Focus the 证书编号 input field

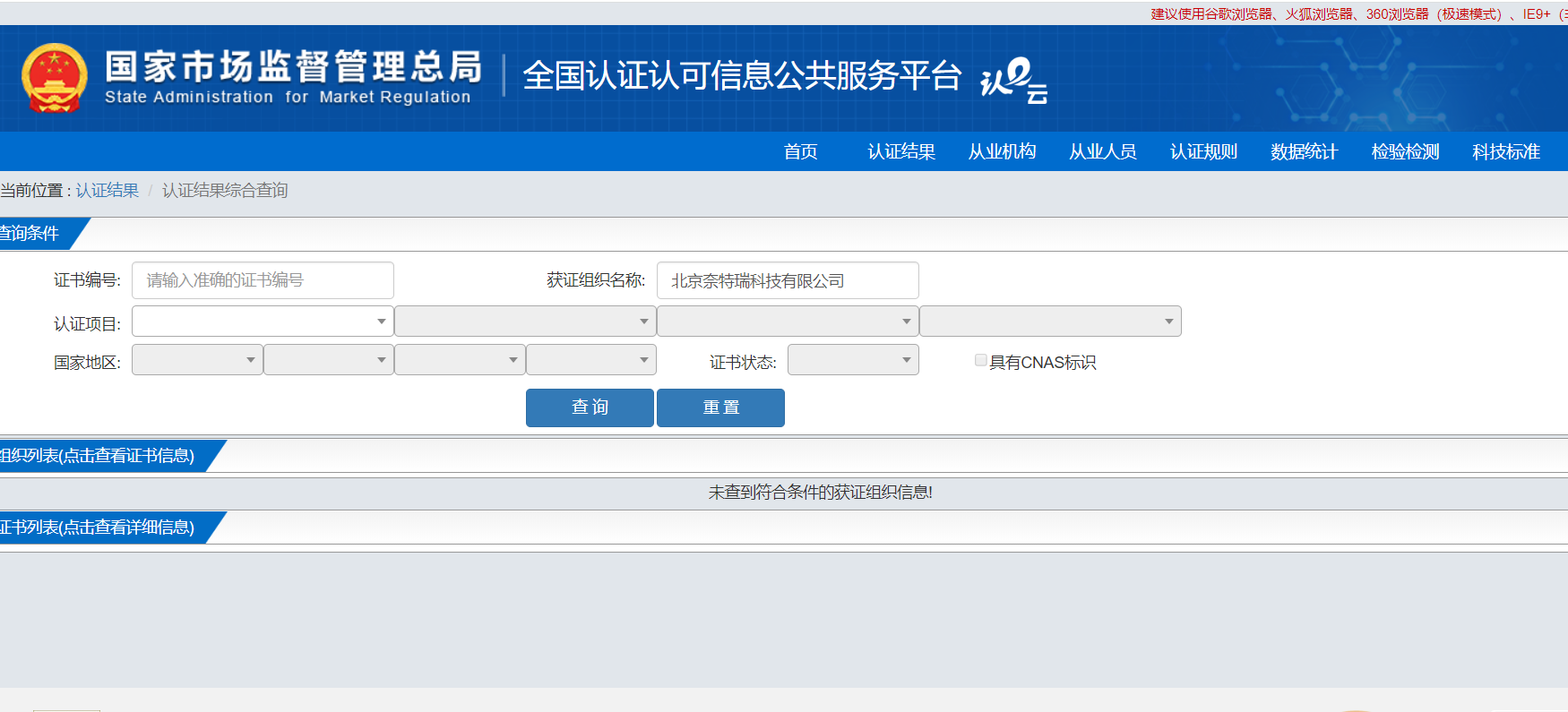click(263, 280)
